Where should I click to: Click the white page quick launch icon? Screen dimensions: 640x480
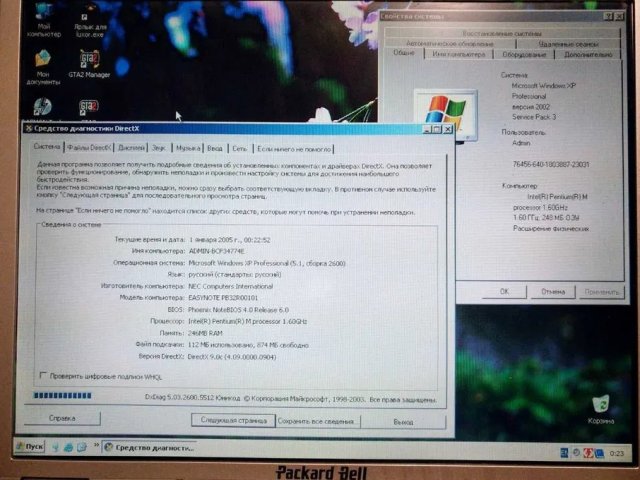[x=82, y=447]
